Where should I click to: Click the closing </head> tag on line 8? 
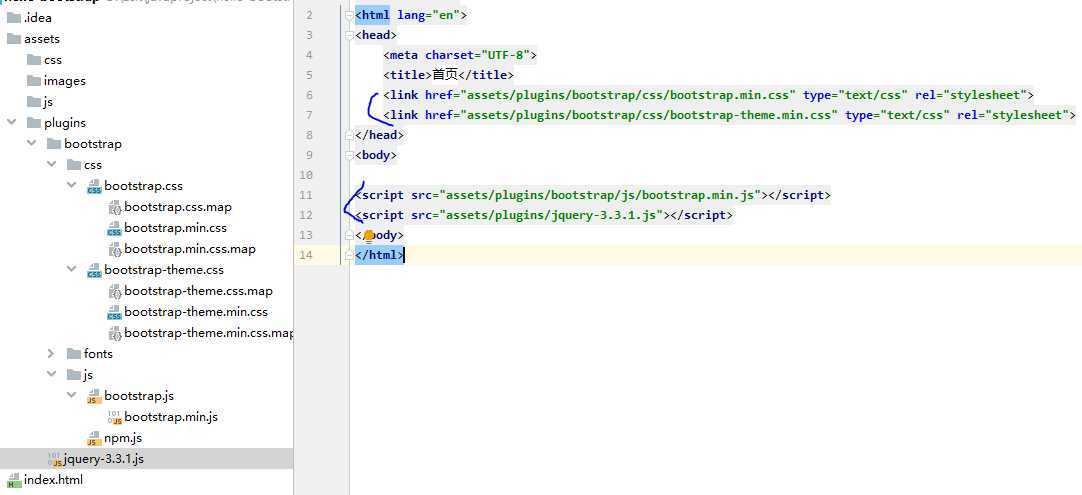(379, 135)
